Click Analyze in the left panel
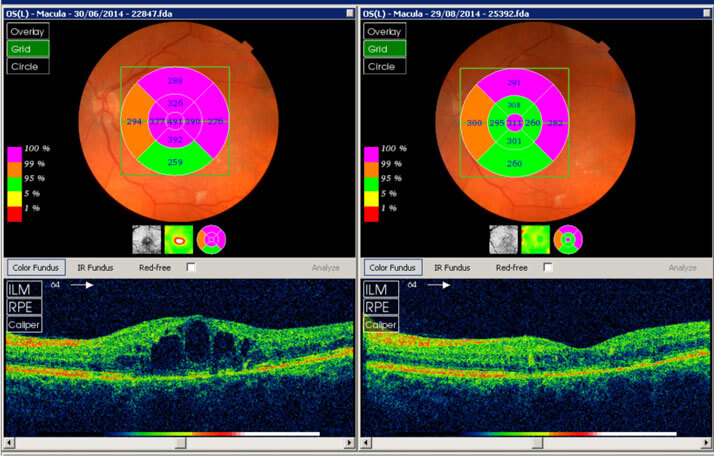Image resolution: width=714 pixels, height=456 pixels. point(326,268)
